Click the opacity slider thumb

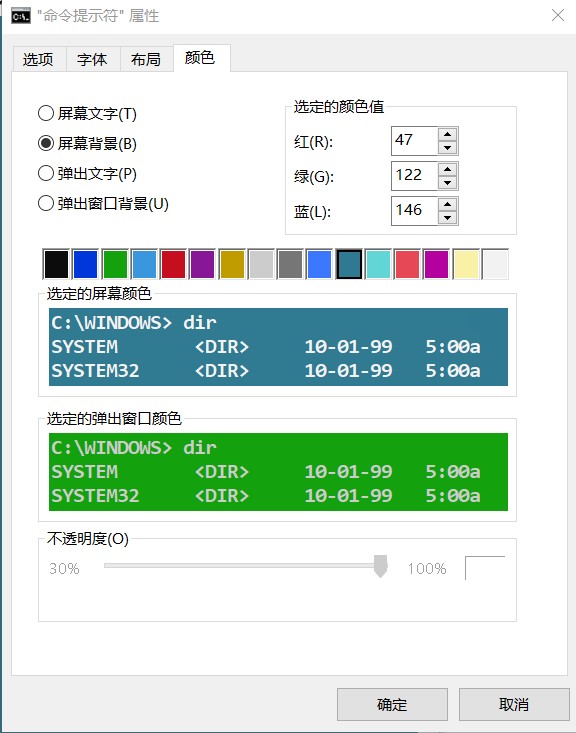[x=381, y=566]
